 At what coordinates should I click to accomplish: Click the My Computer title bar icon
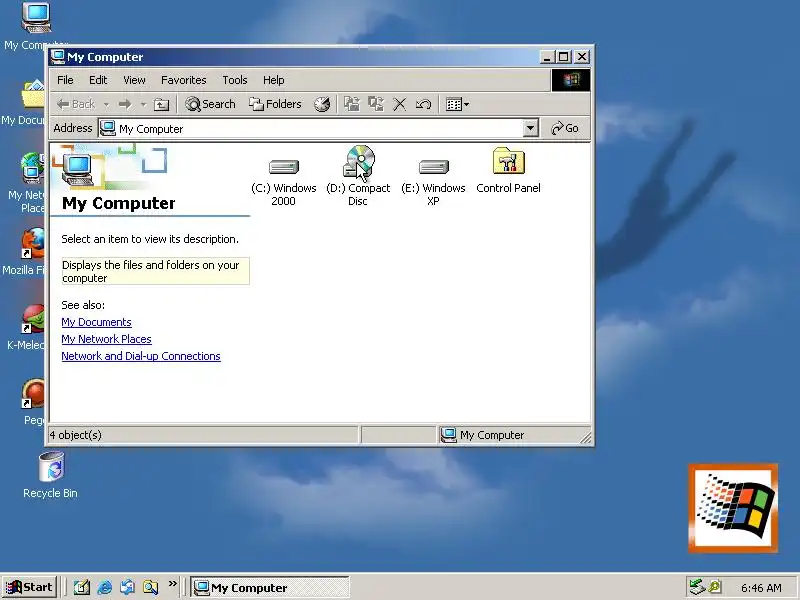coord(58,57)
